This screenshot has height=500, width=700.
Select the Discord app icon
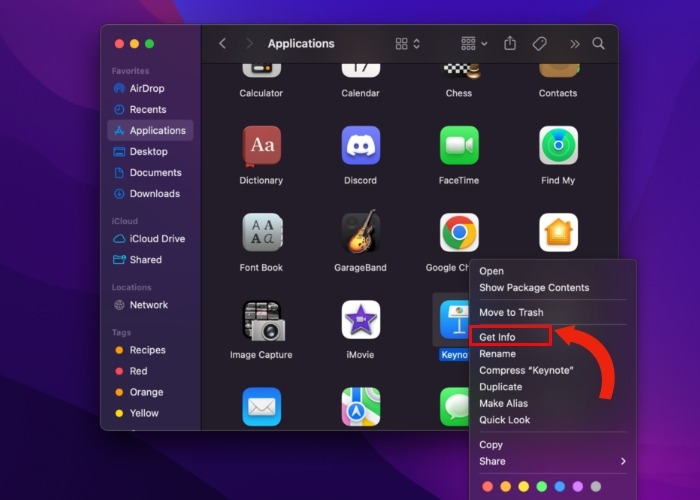click(361, 145)
